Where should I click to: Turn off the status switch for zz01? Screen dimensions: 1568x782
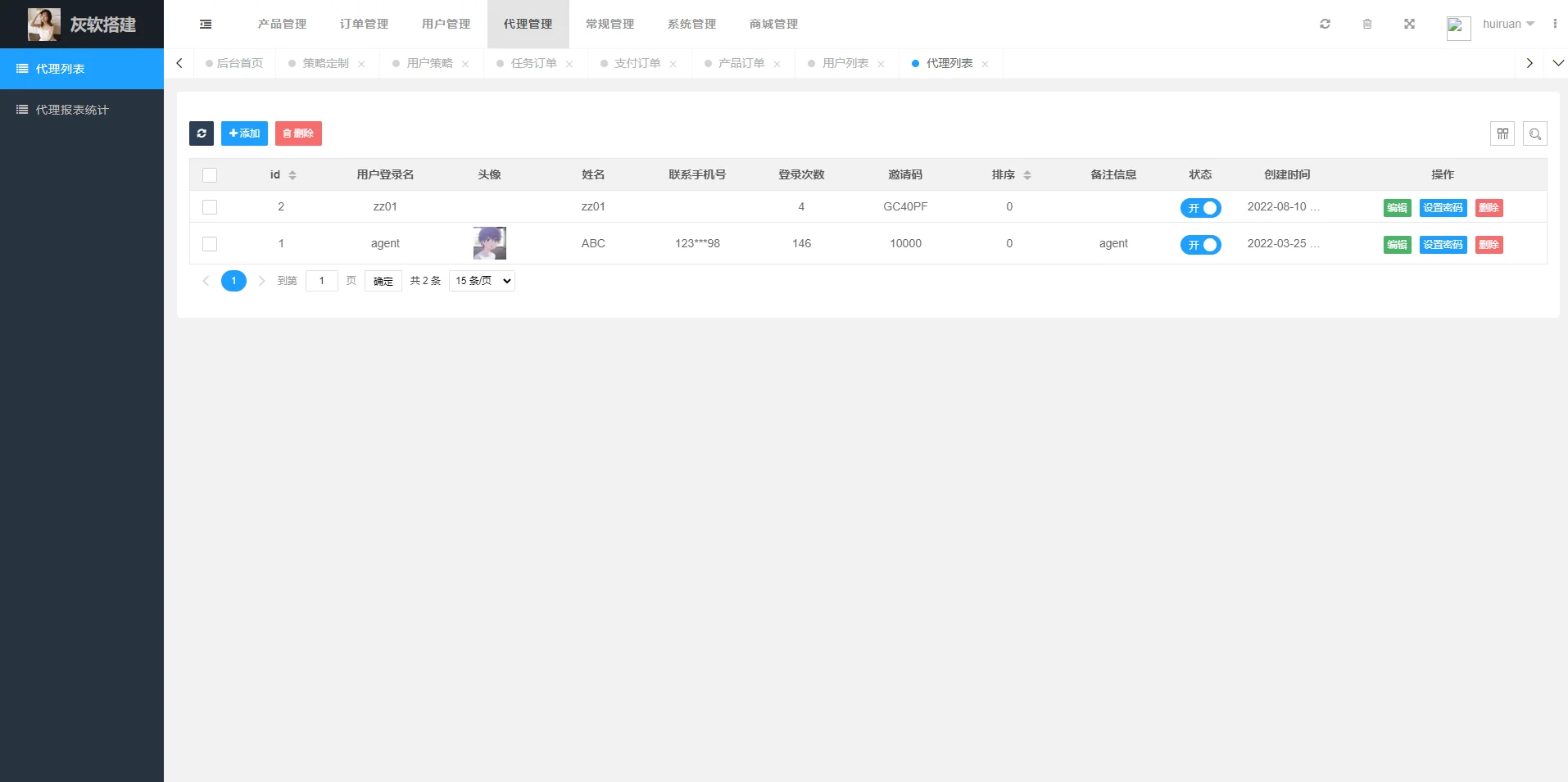click(x=1200, y=208)
